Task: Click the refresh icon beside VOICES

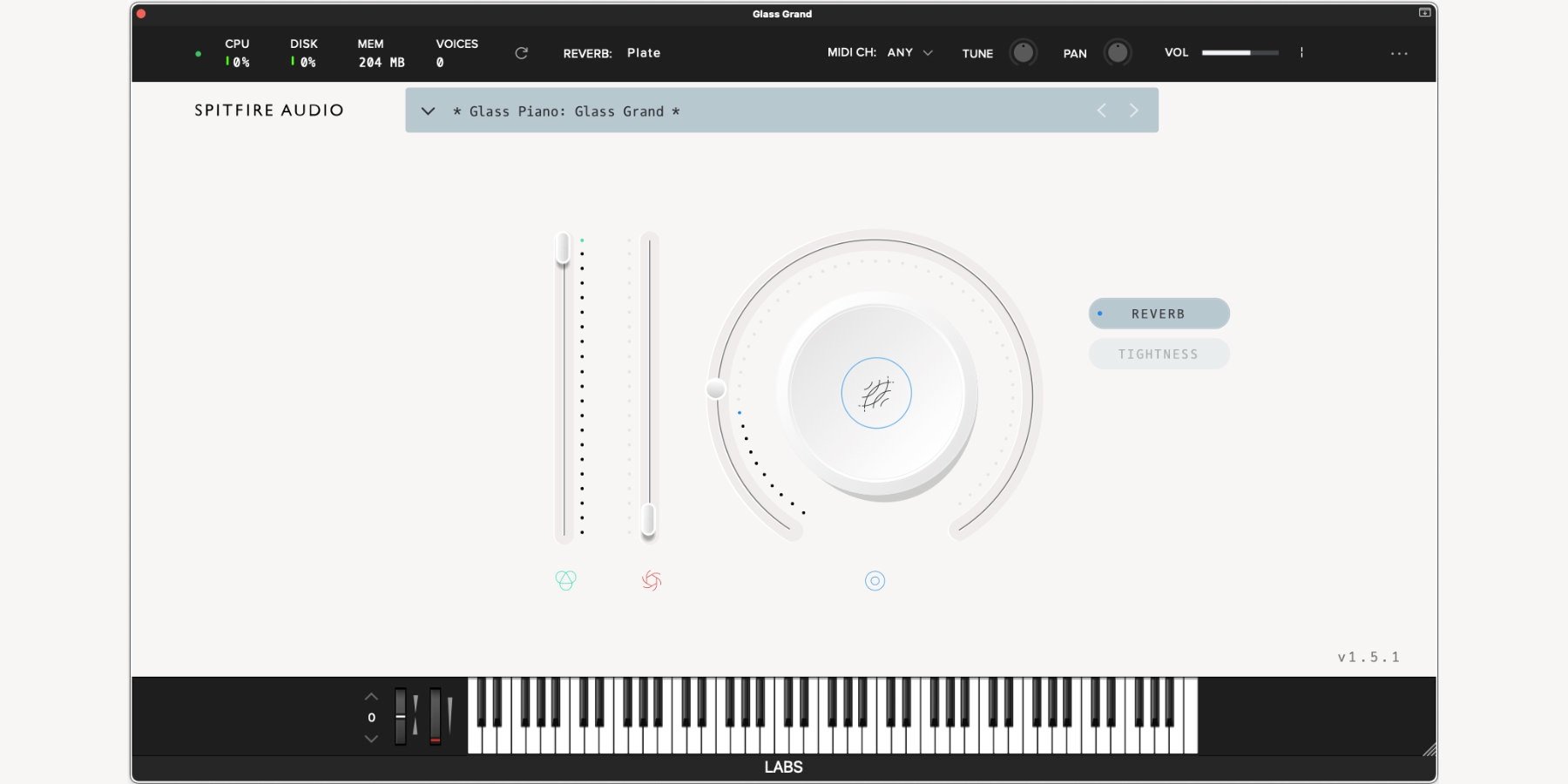Action: pos(521,53)
